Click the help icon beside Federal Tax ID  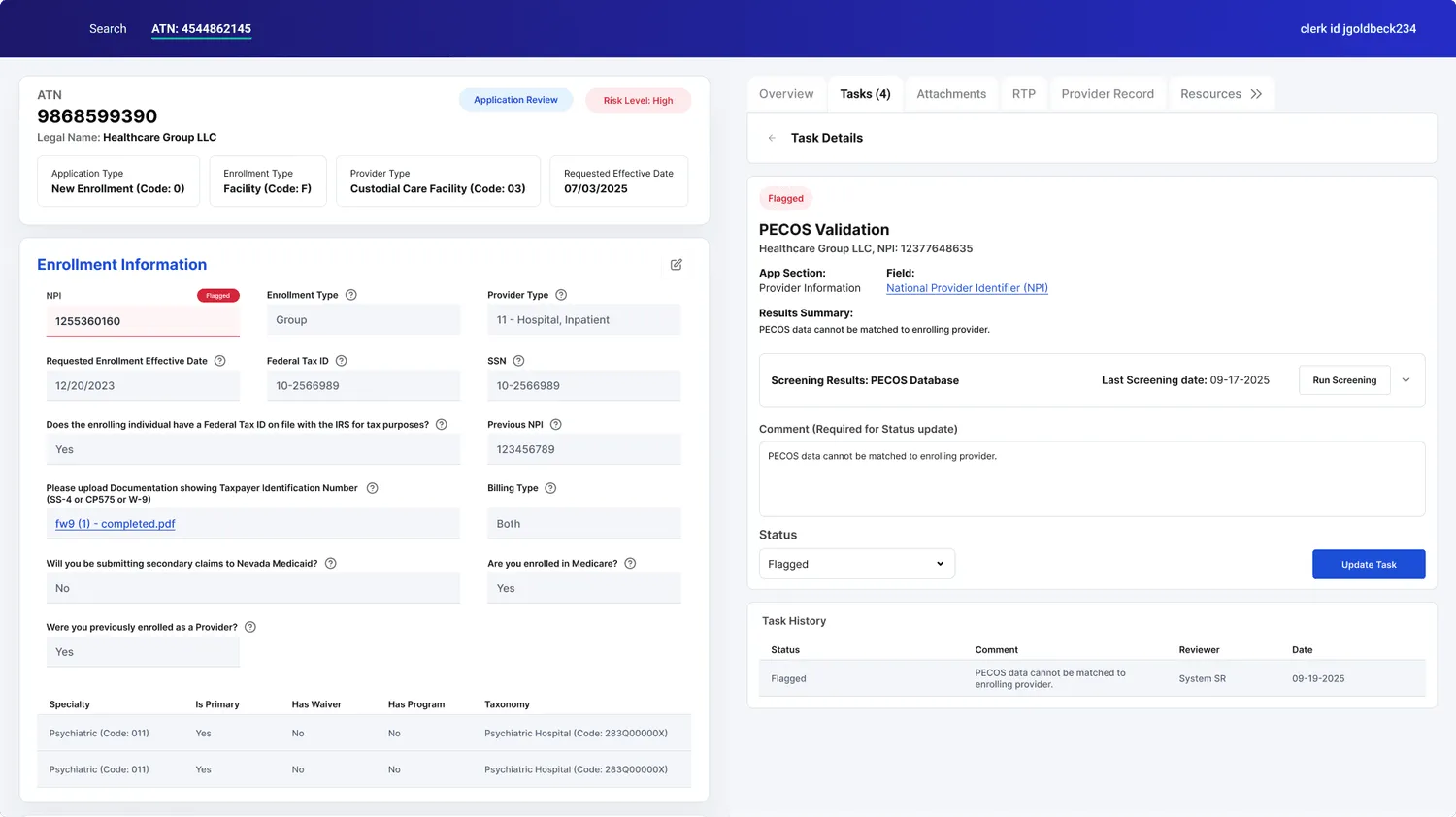(x=342, y=361)
